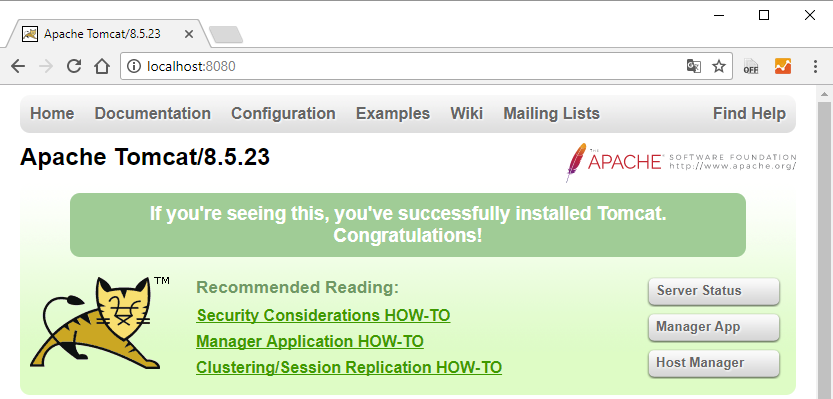Click the Server Status button
The image size is (833, 399).
[713, 291]
